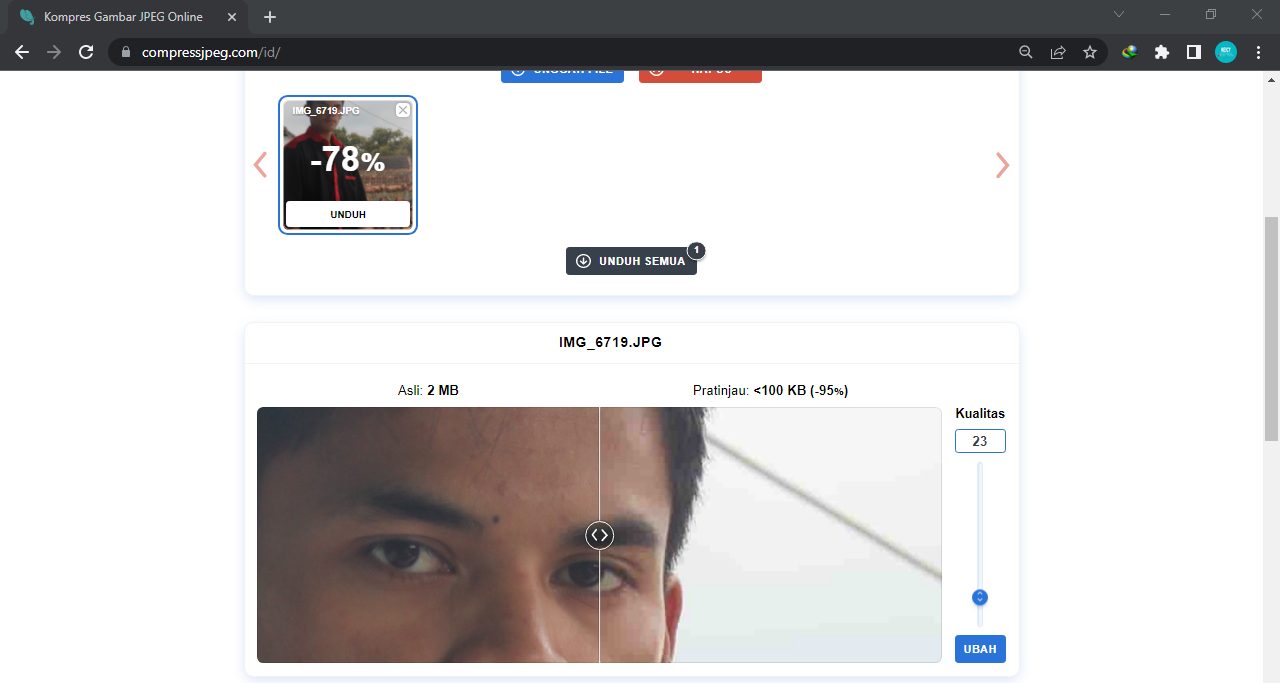Click the Asli: 2 MB label

point(428,390)
